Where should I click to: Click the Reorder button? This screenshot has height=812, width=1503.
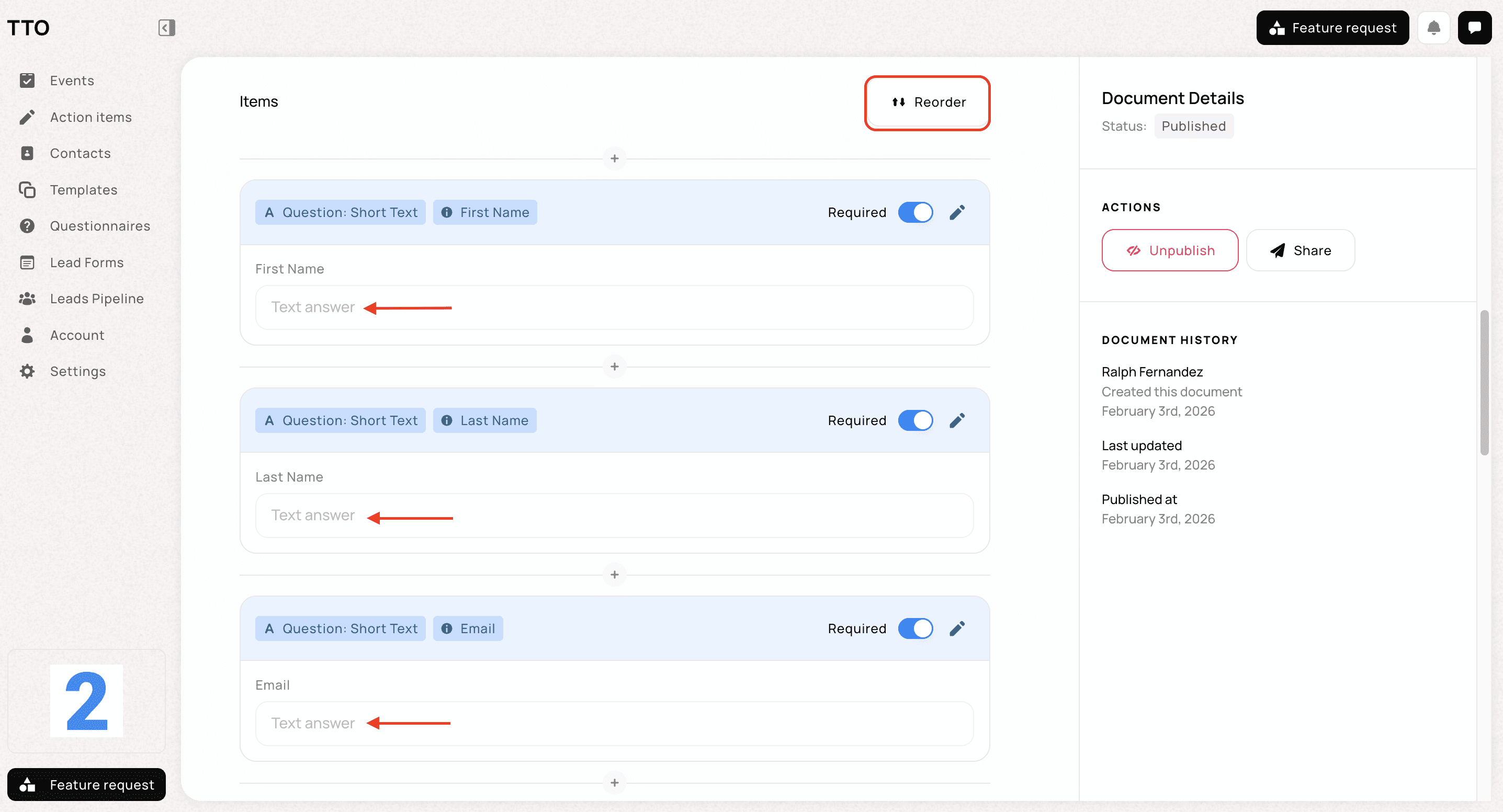tap(927, 102)
